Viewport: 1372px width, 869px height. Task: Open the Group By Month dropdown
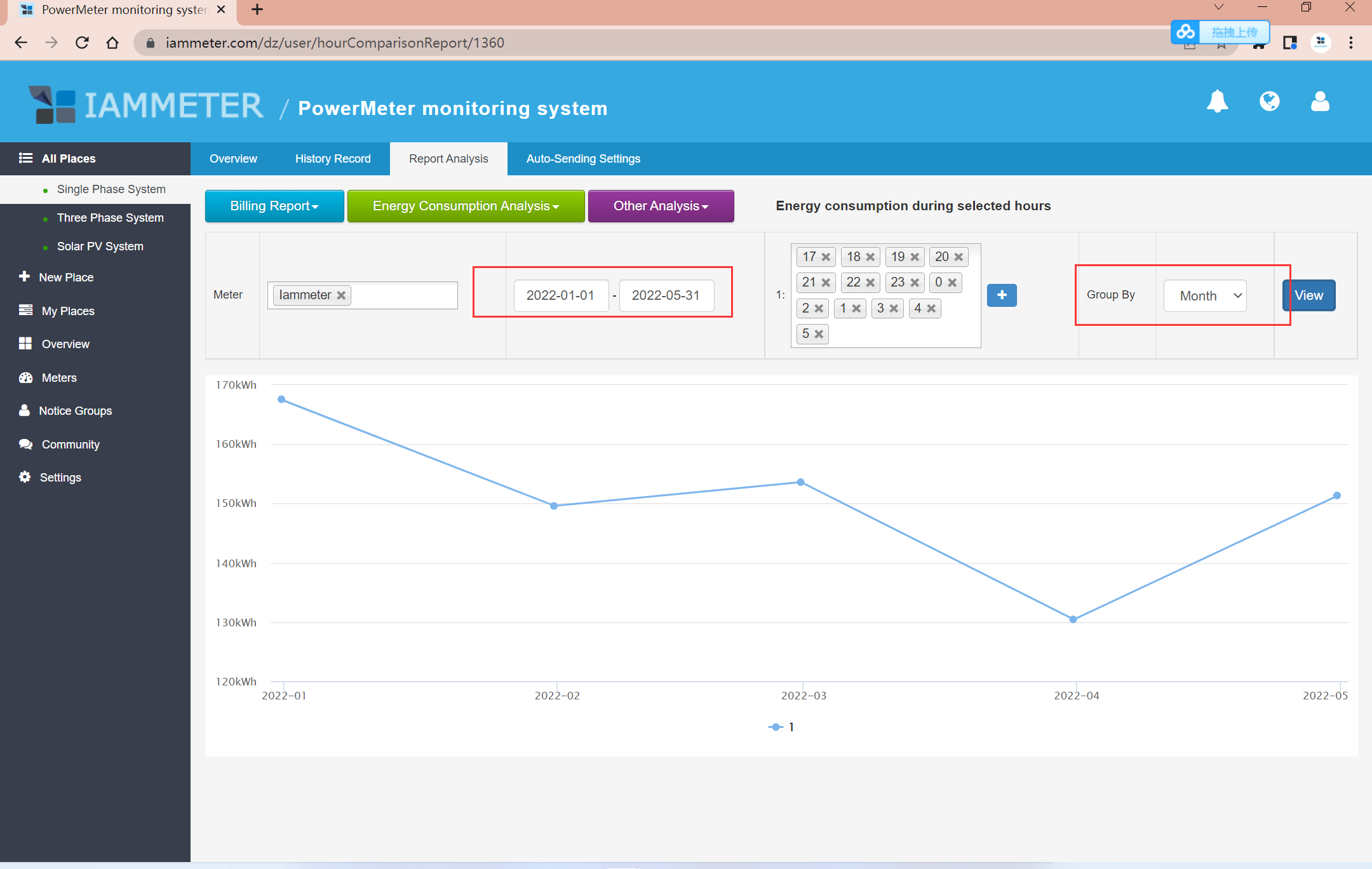click(1205, 296)
